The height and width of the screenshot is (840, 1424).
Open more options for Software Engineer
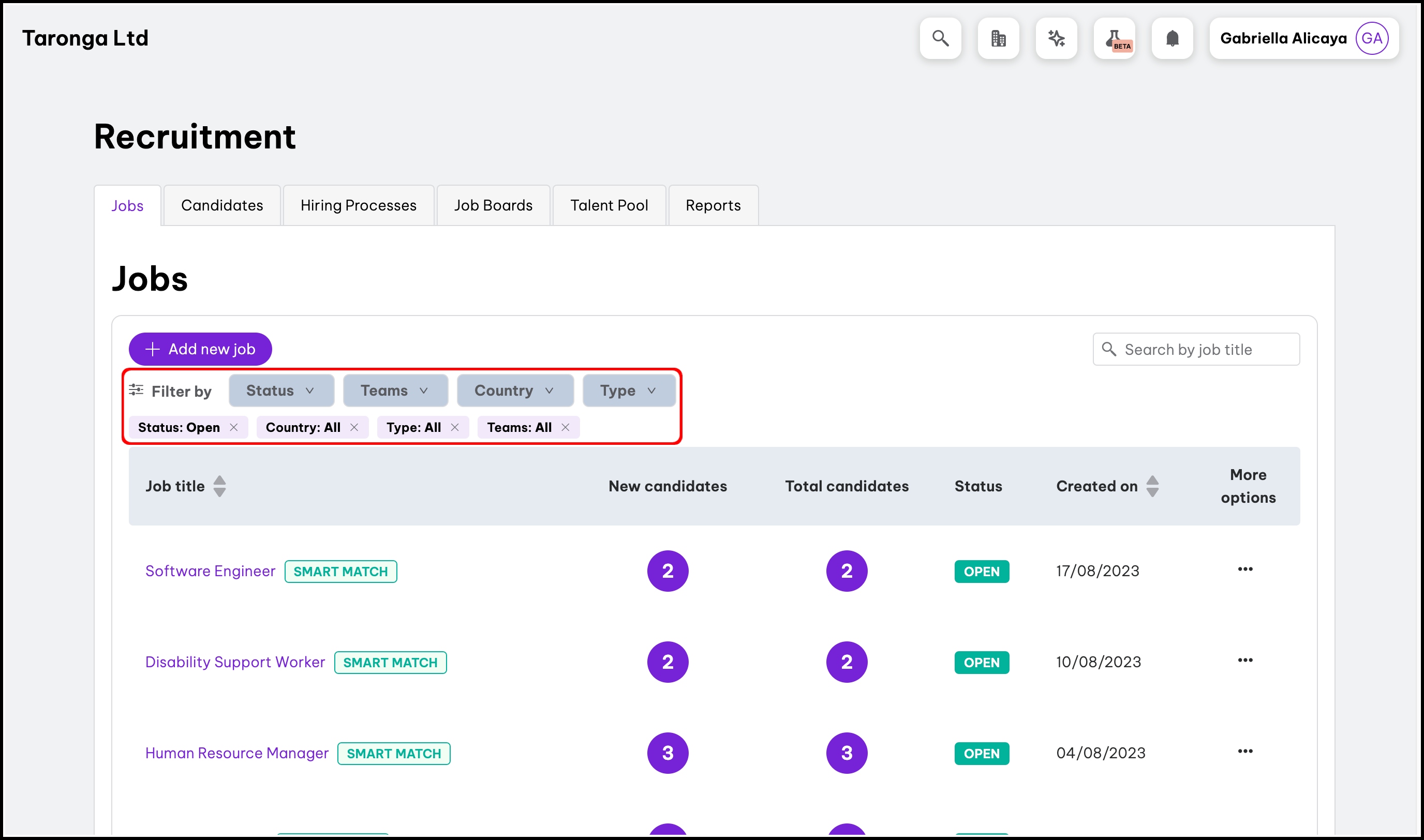[1244, 569]
